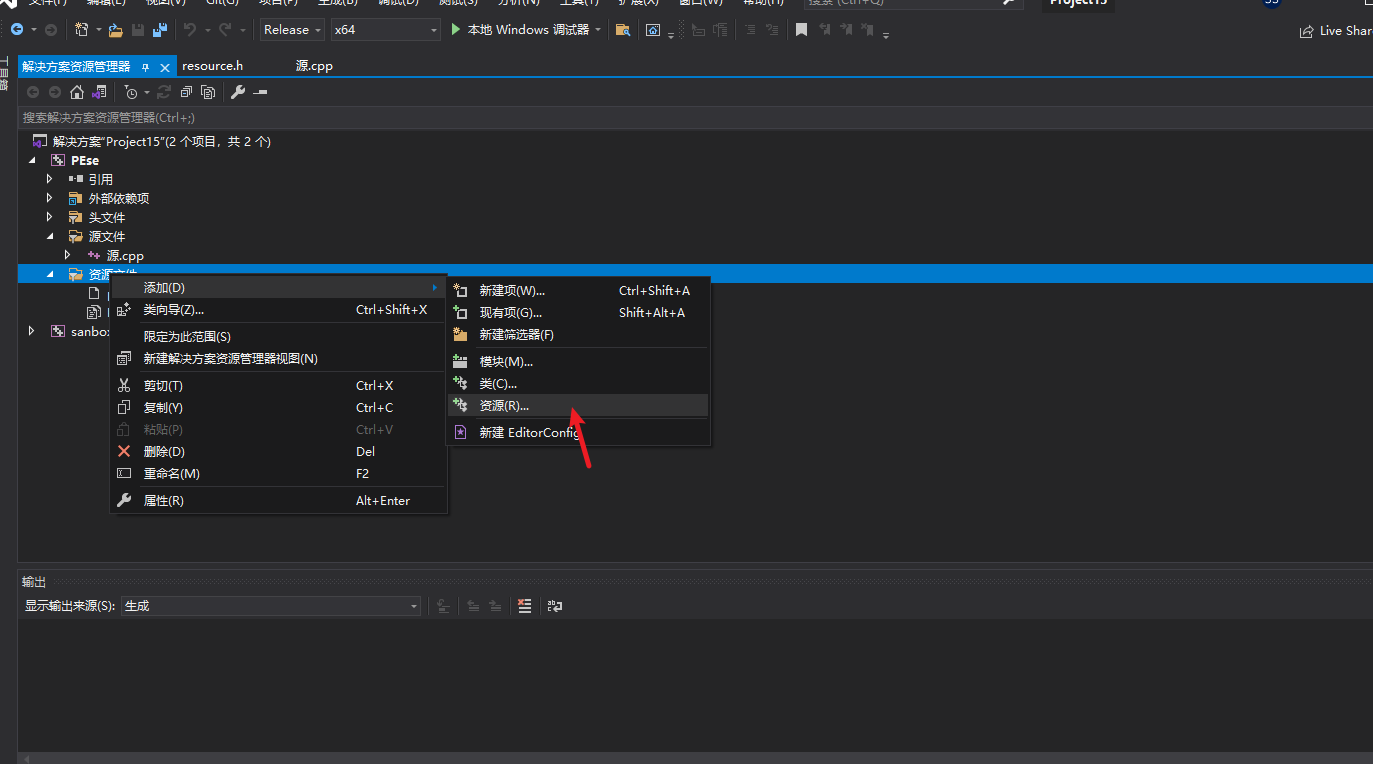1373x764 pixels.
Task: Click the find in files icon
Action: [x=623, y=30]
